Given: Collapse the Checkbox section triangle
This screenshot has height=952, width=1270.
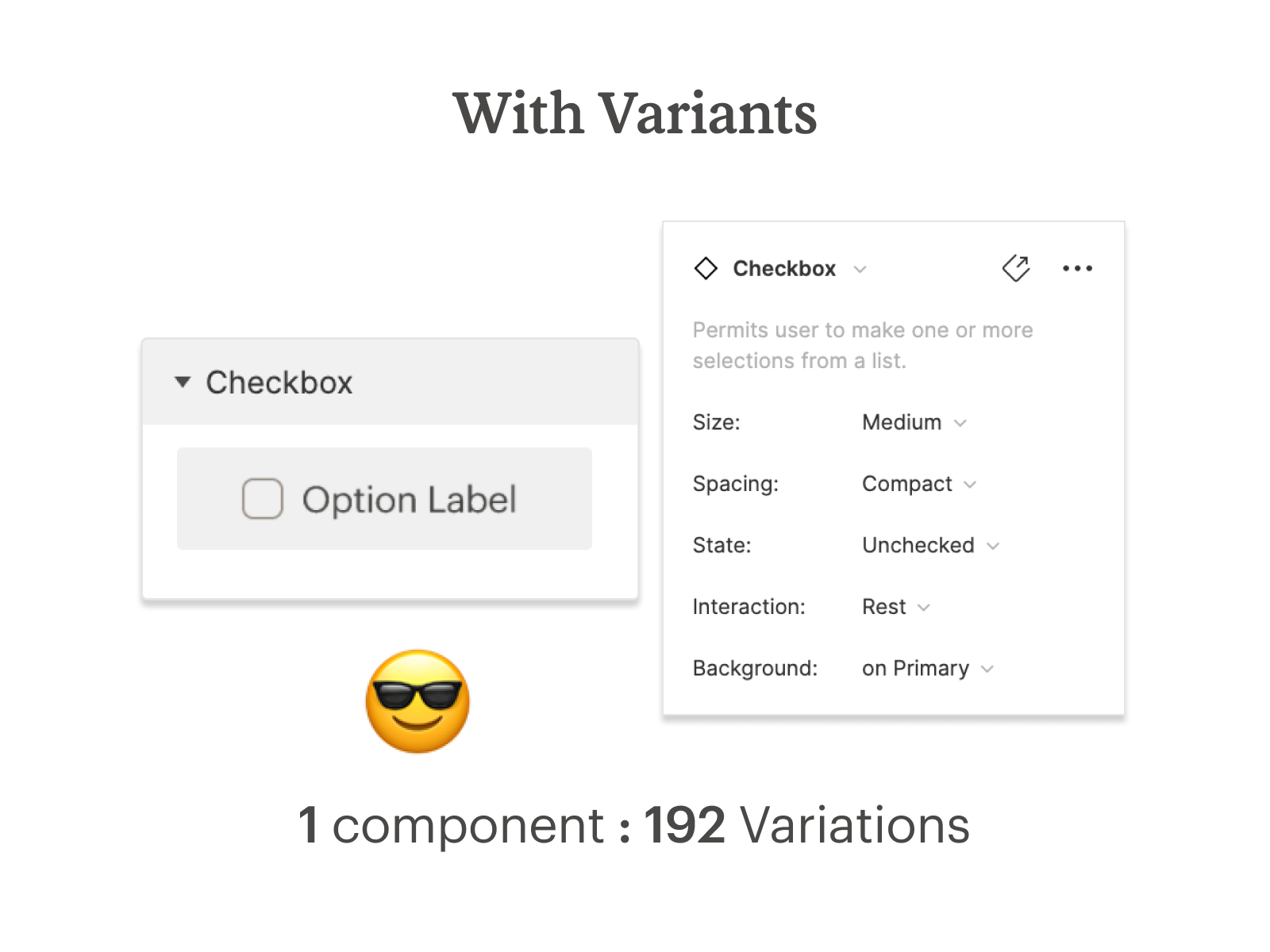Looking at the screenshot, I should (183, 382).
